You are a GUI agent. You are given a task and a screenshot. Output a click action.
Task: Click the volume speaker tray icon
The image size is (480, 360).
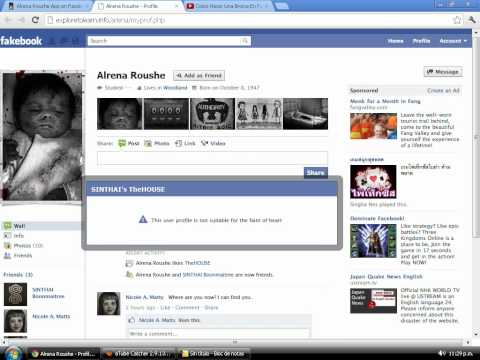pyautogui.click(x=442, y=353)
